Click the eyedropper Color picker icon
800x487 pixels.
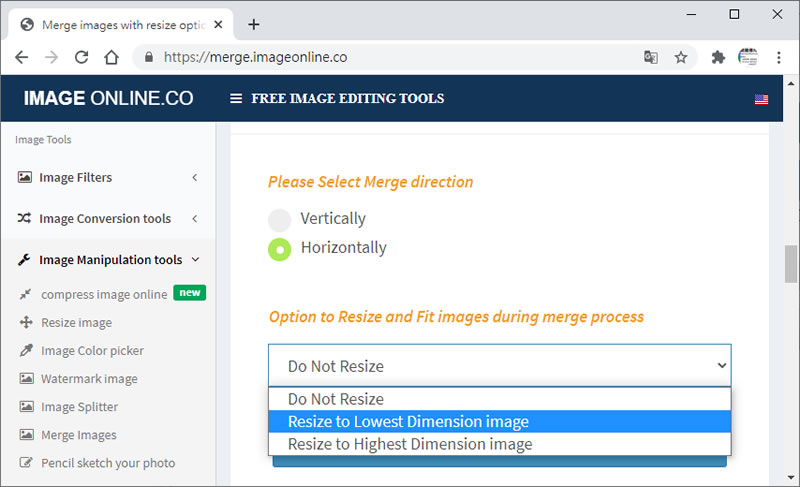(26, 350)
